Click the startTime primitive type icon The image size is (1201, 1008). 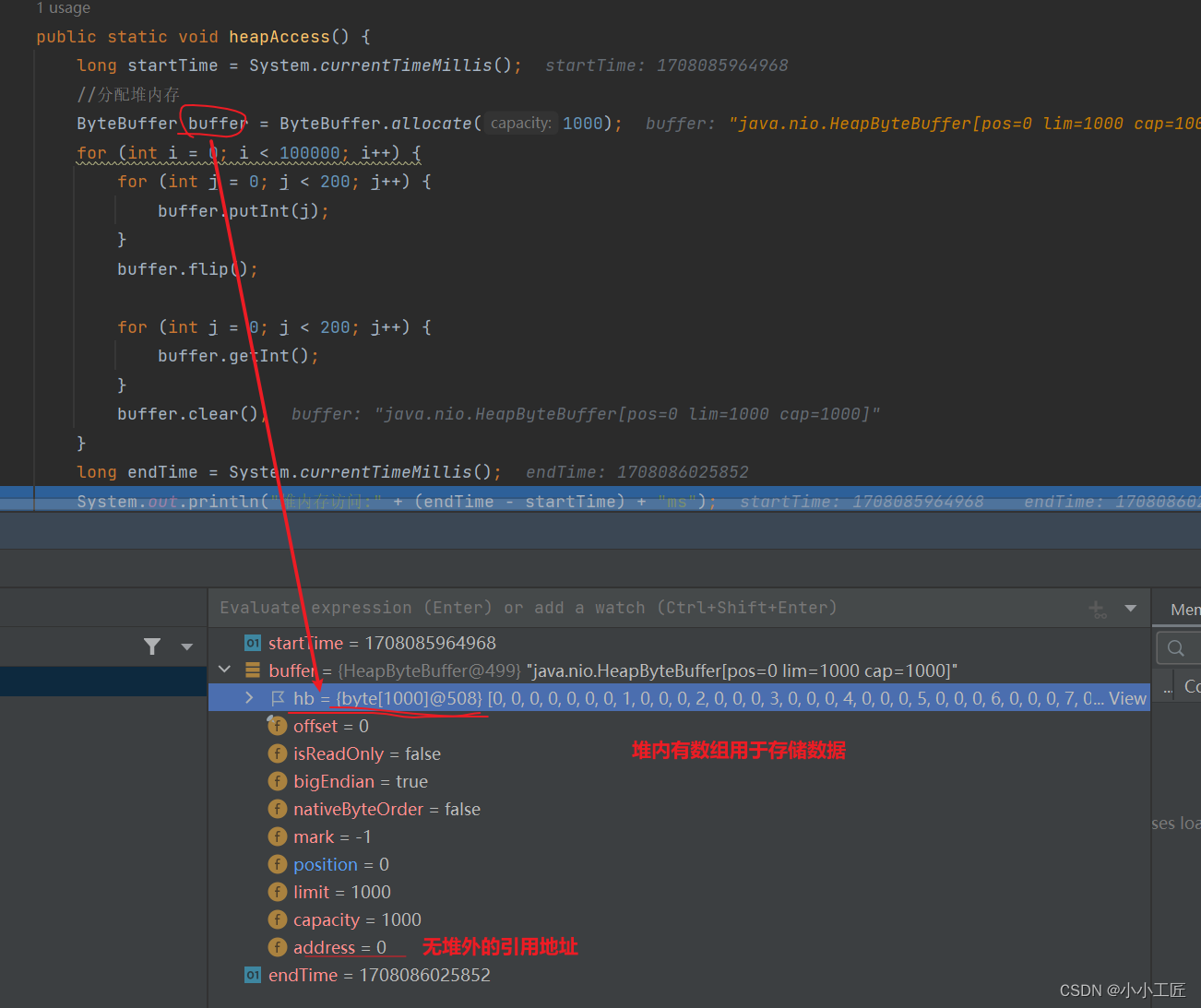[253, 643]
